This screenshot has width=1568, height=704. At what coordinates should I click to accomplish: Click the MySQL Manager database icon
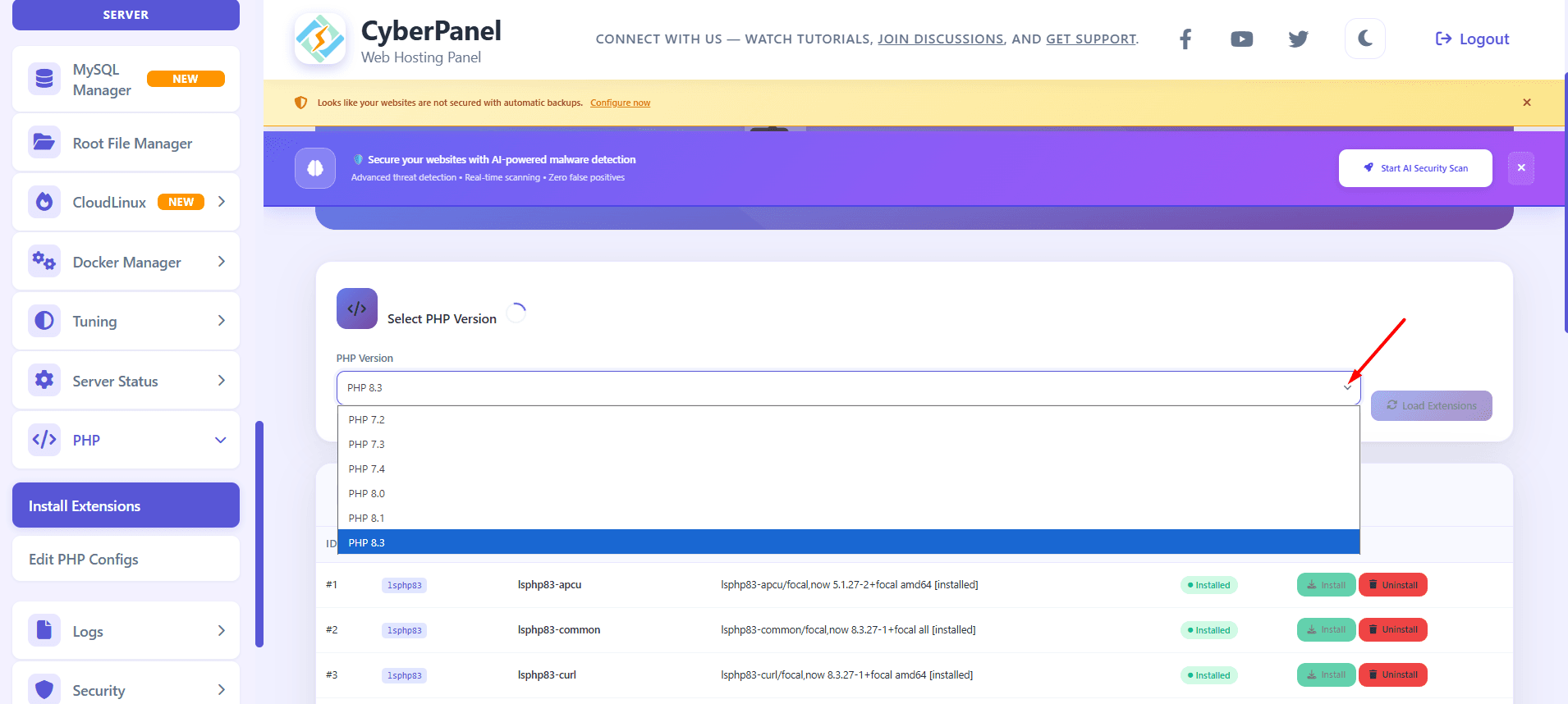click(44, 79)
